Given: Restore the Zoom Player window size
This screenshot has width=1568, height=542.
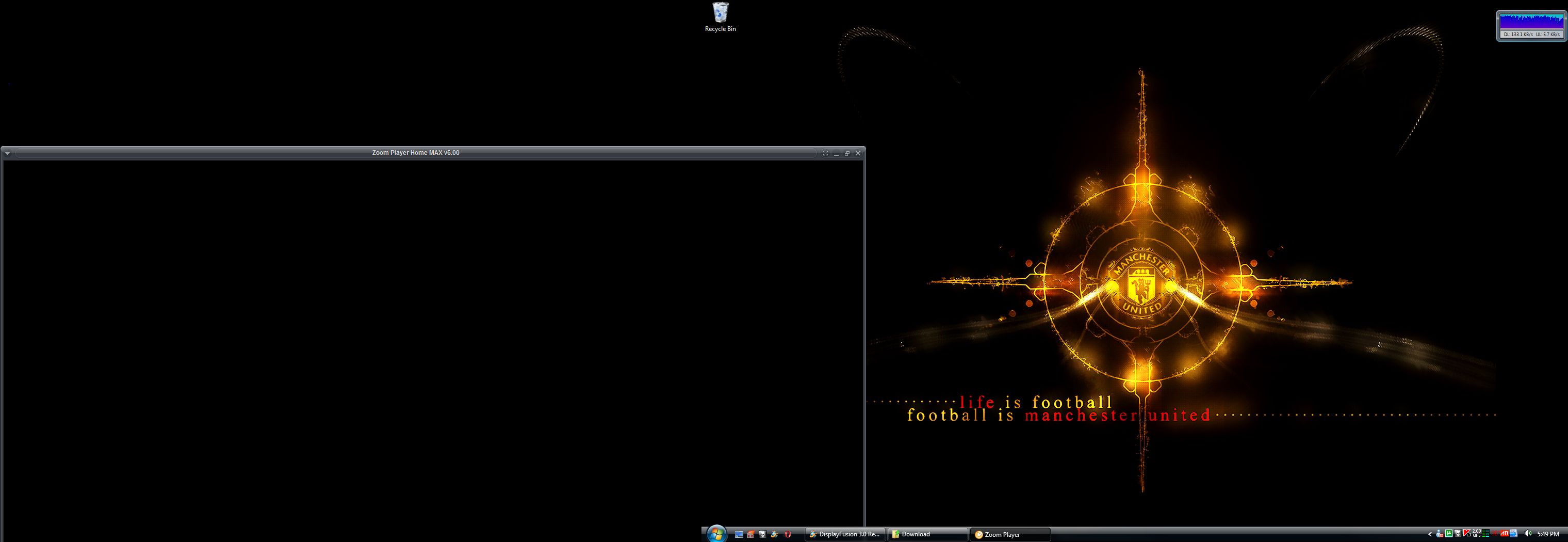Looking at the screenshot, I should [847, 153].
